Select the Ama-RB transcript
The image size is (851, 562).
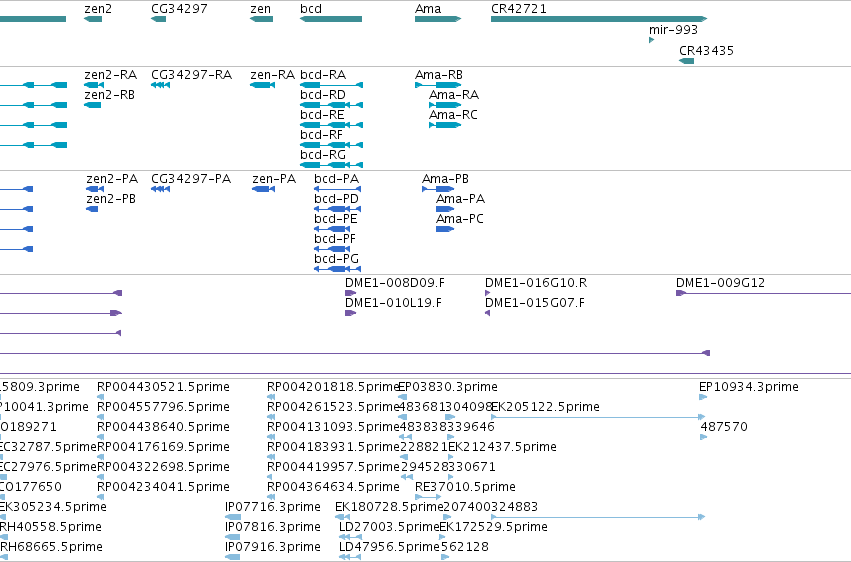438,85
